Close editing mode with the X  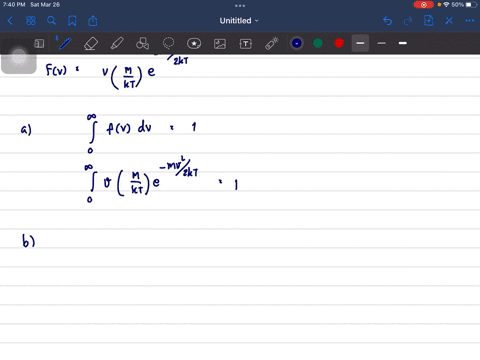449,21
